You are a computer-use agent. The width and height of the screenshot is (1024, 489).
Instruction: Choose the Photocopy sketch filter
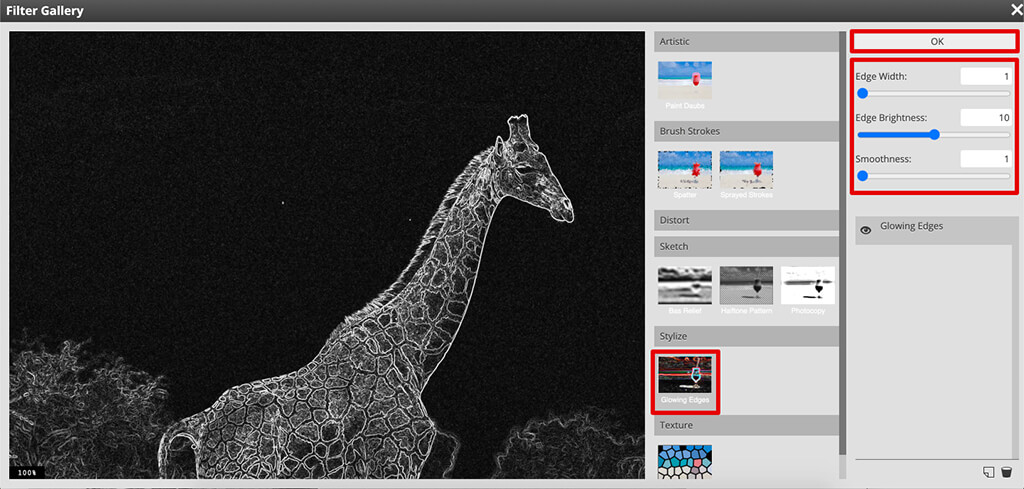808,285
